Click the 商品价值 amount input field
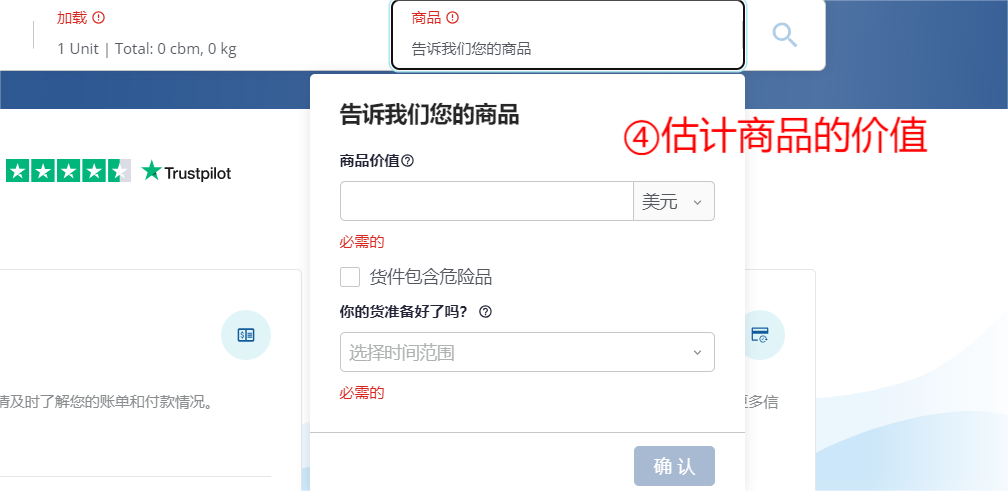 (x=487, y=201)
